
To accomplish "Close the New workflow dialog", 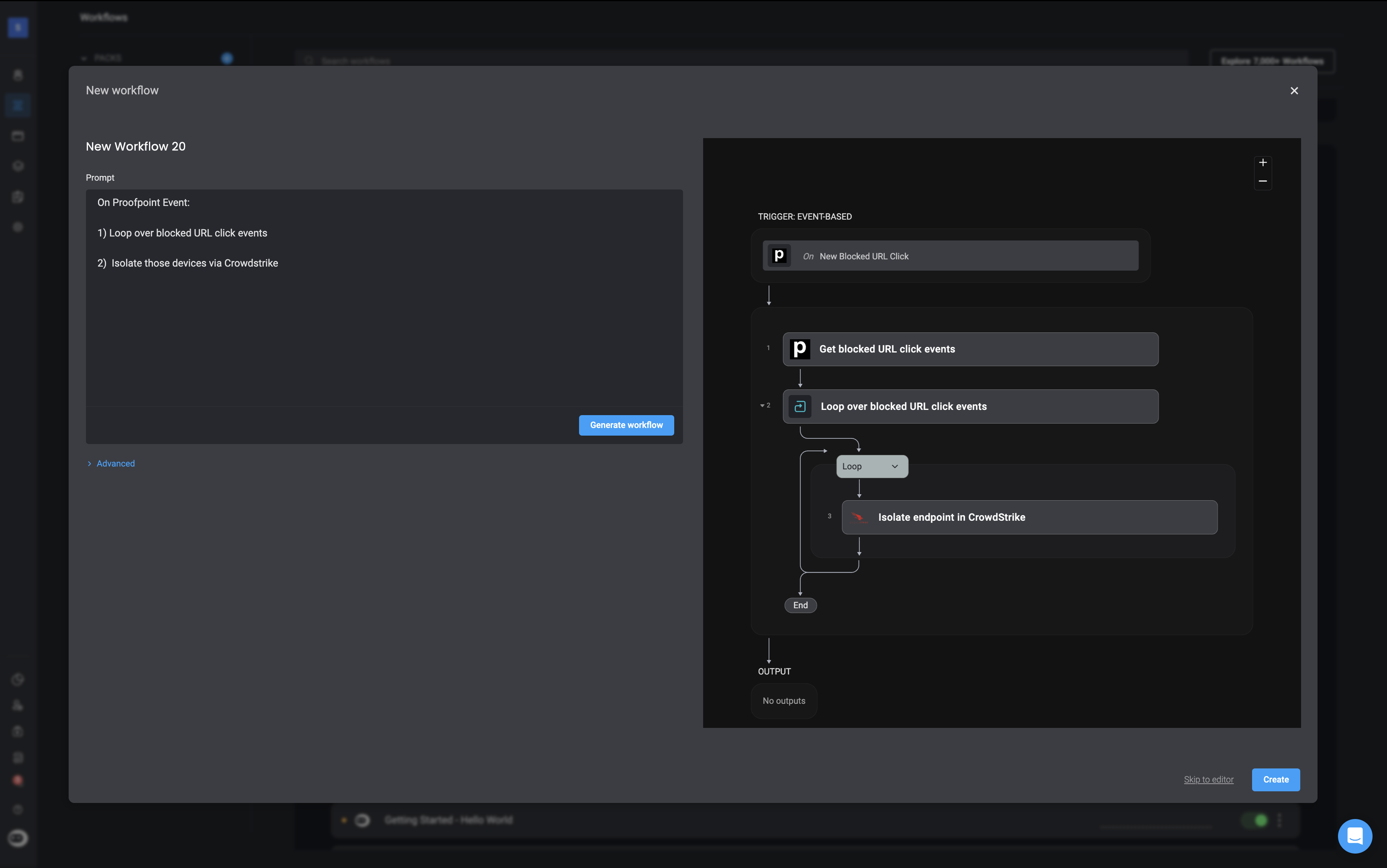I will [x=1294, y=91].
